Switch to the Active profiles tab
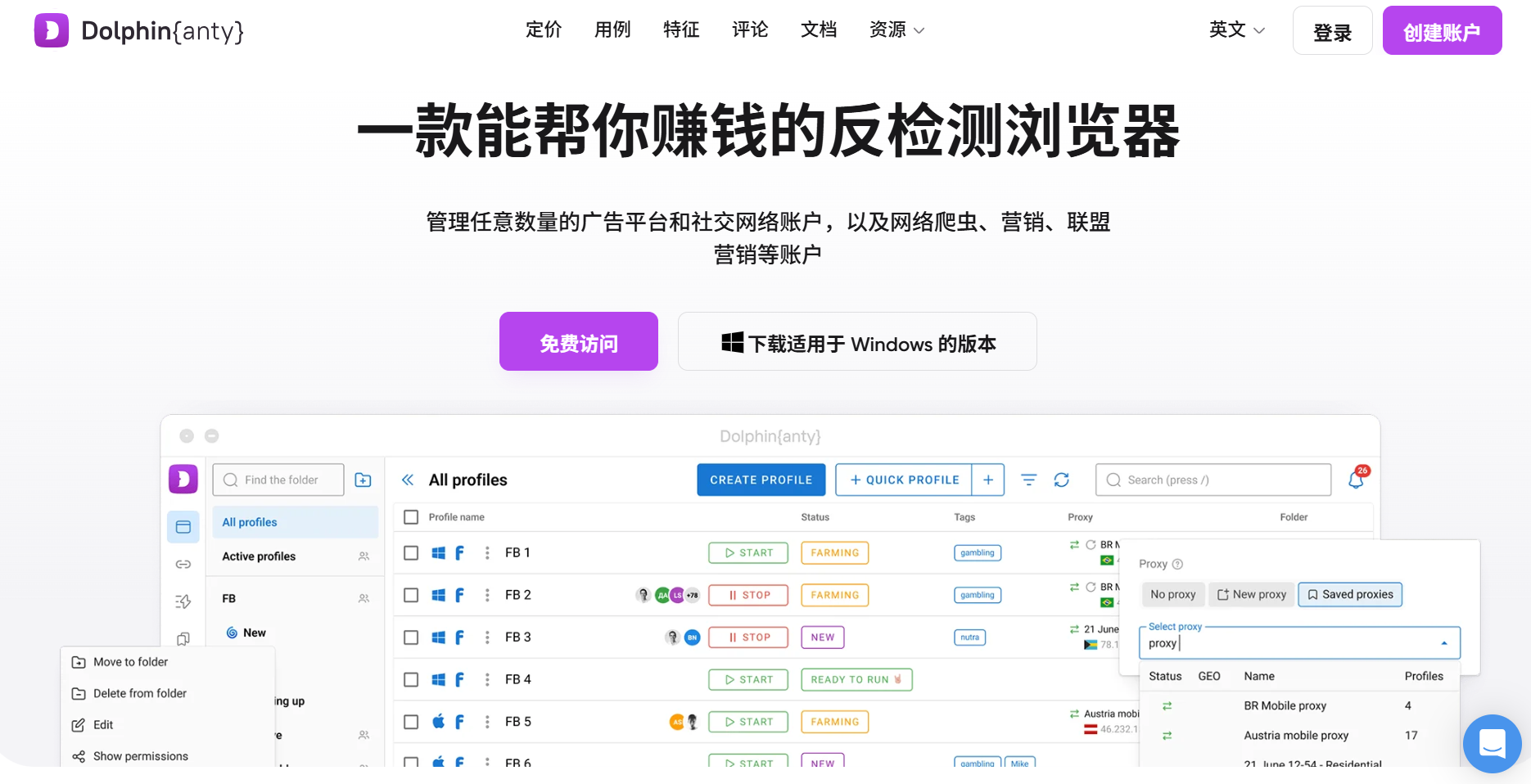Image resolution: width=1531 pixels, height=784 pixels. (257, 556)
